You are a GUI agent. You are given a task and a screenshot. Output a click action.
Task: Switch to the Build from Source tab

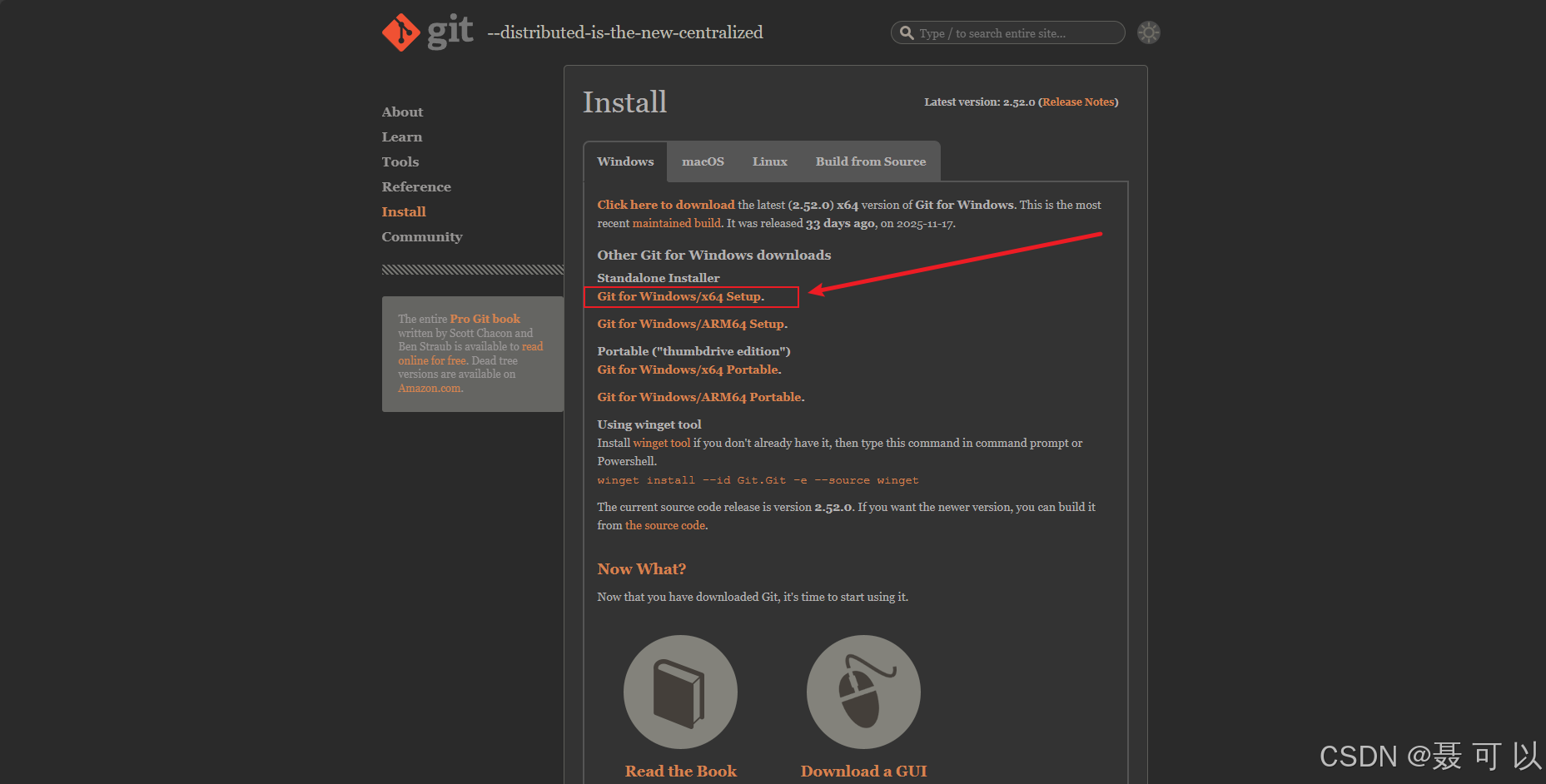pyautogui.click(x=871, y=161)
